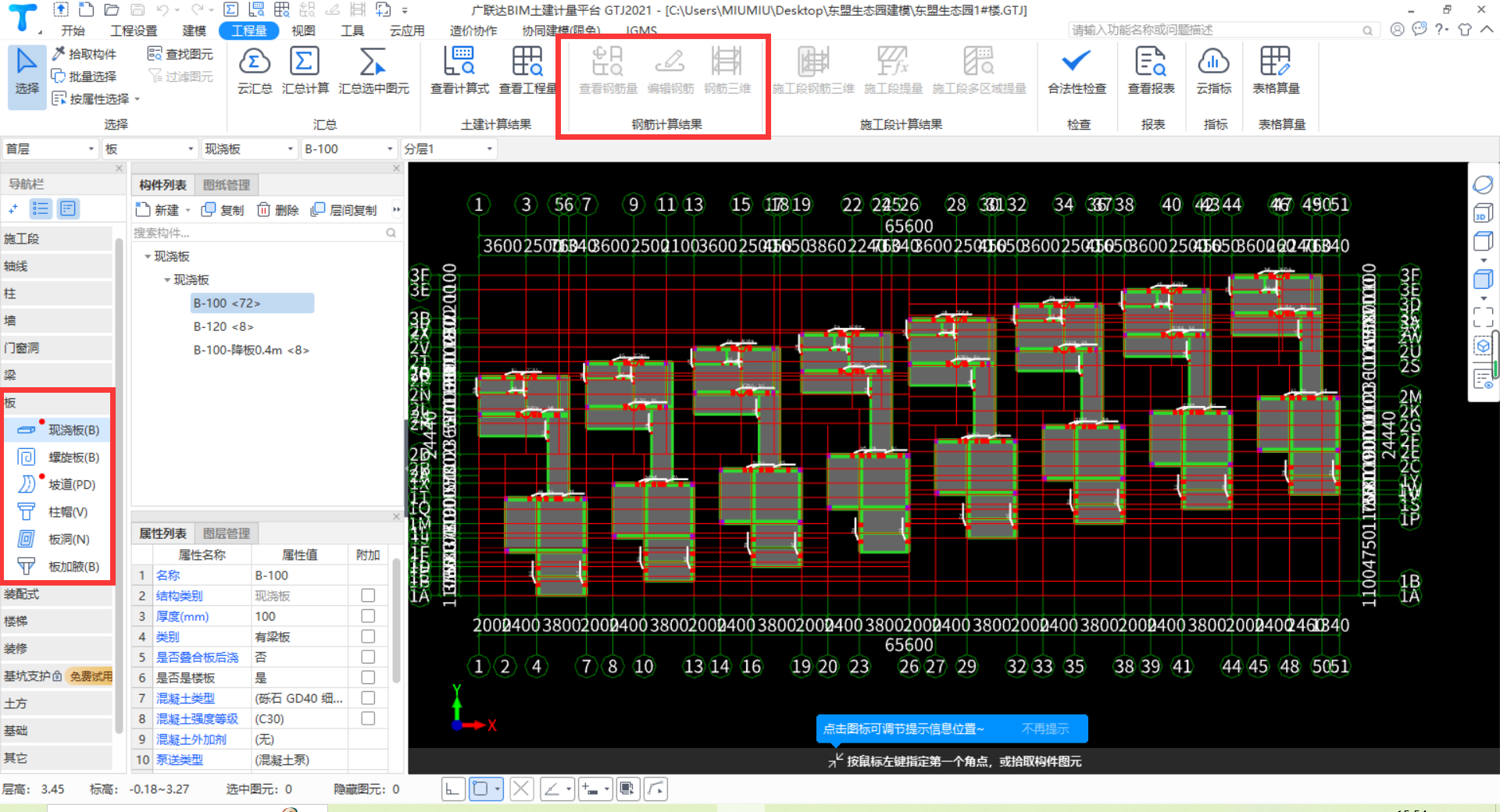Viewport: 1500px width, 812px height.
Task: Click 层间复制 button
Action: click(x=345, y=210)
